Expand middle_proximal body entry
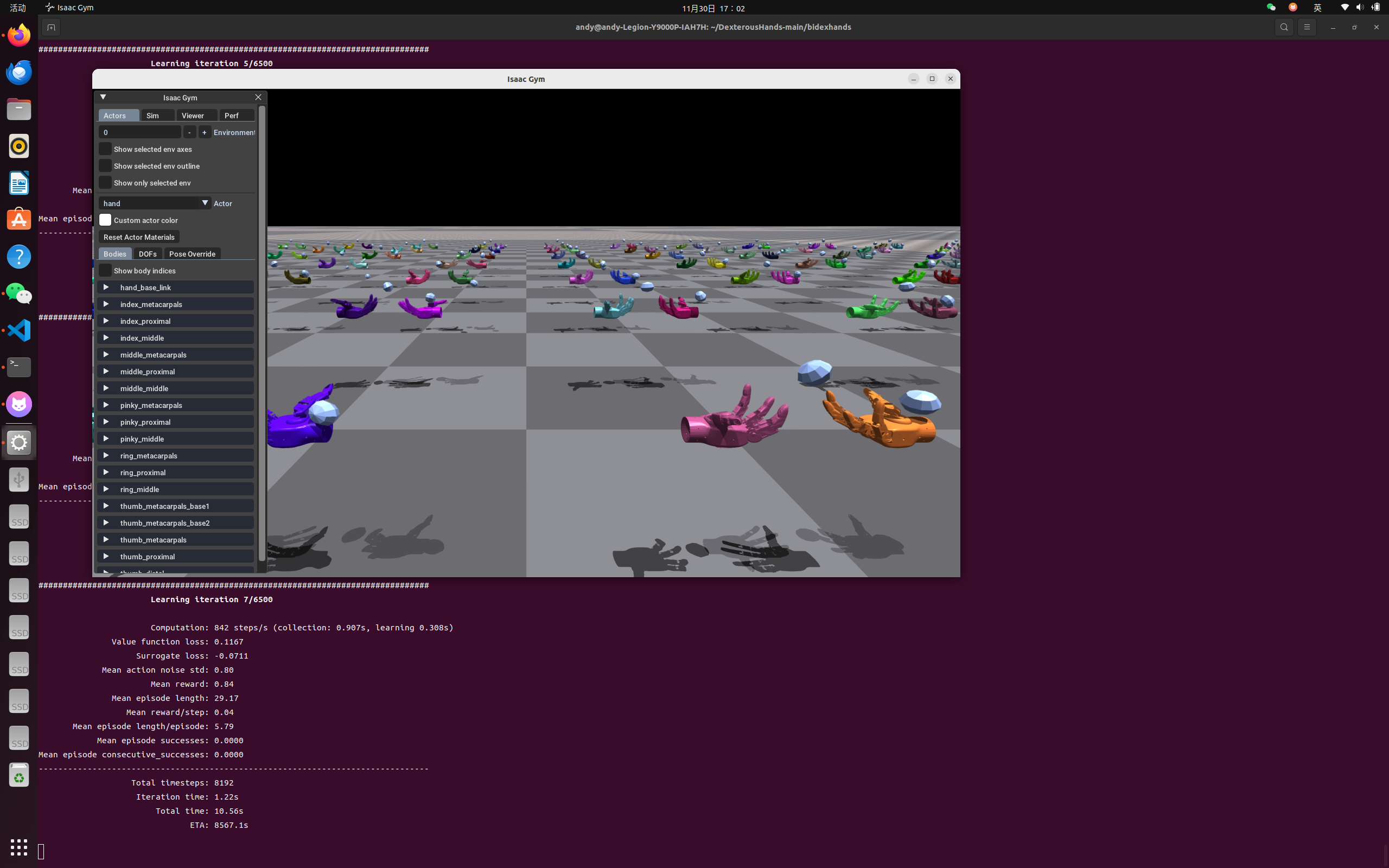This screenshot has width=1389, height=868. pyautogui.click(x=175, y=372)
